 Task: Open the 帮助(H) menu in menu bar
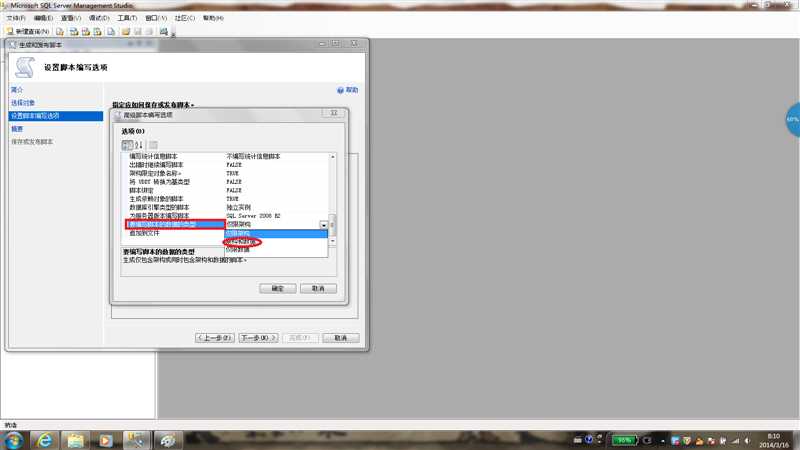click(213, 18)
